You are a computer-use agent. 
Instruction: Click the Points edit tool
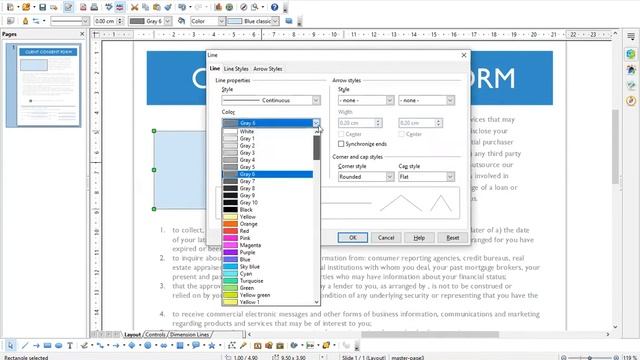tap(232, 345)
